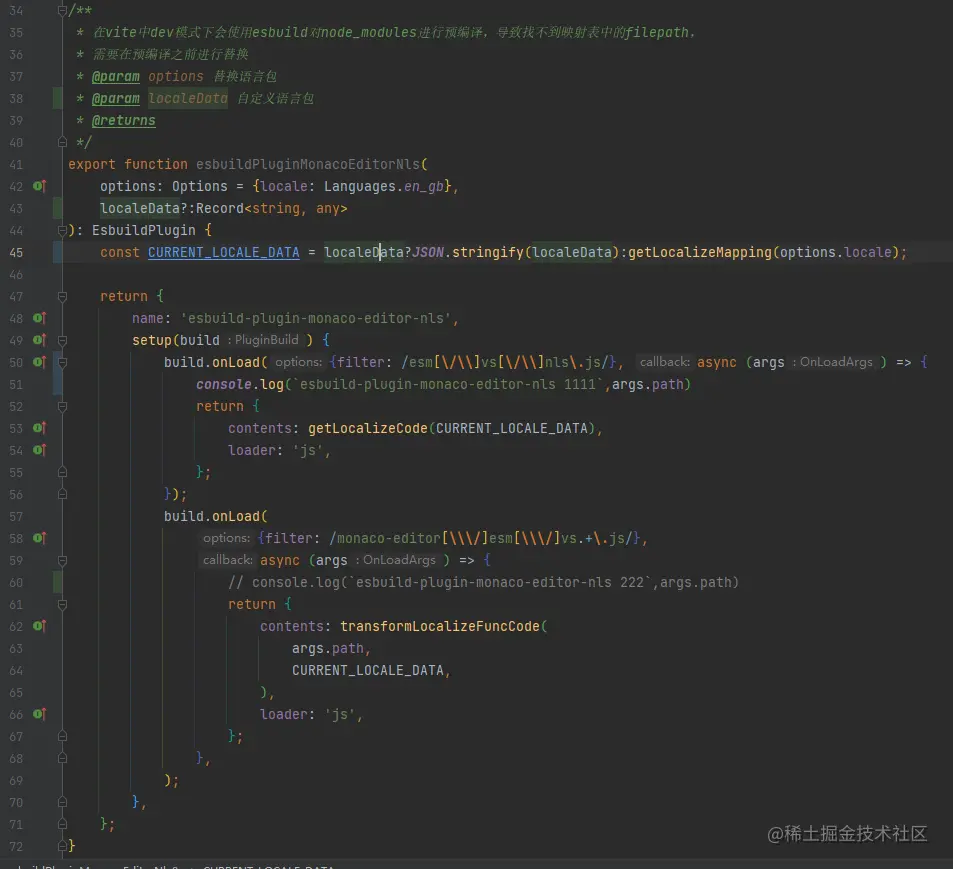Click the commented console.log on line 60
The height and width of the screenshot is (869, 953).
[x=483, y=582]
